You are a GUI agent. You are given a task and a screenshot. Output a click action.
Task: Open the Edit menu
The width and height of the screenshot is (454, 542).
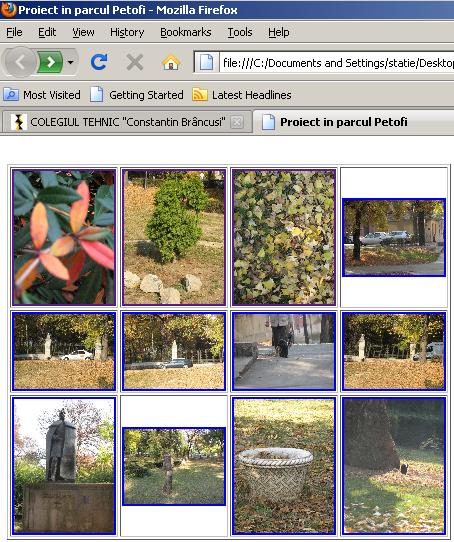pos(47,32)
